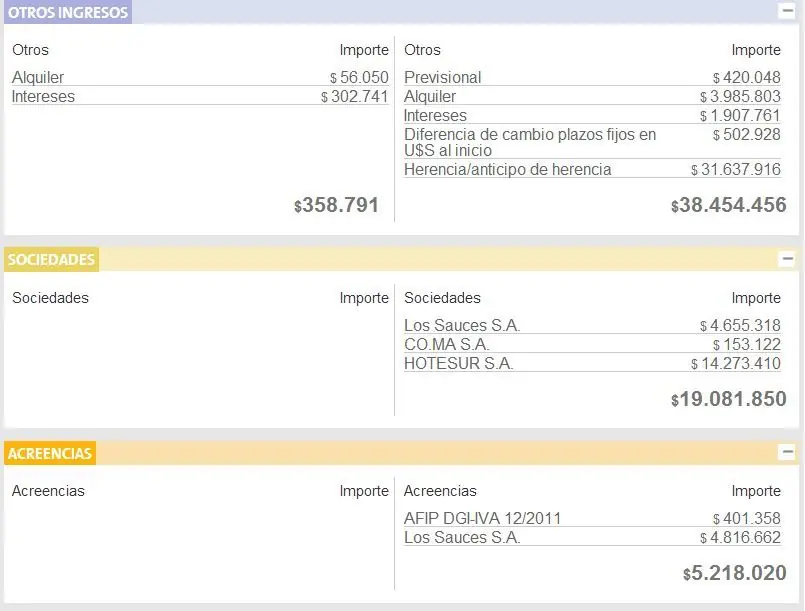Select the Otros Ingresos header tab
The width and height of the screenshot is (805, 611).
tap(68, 12)
